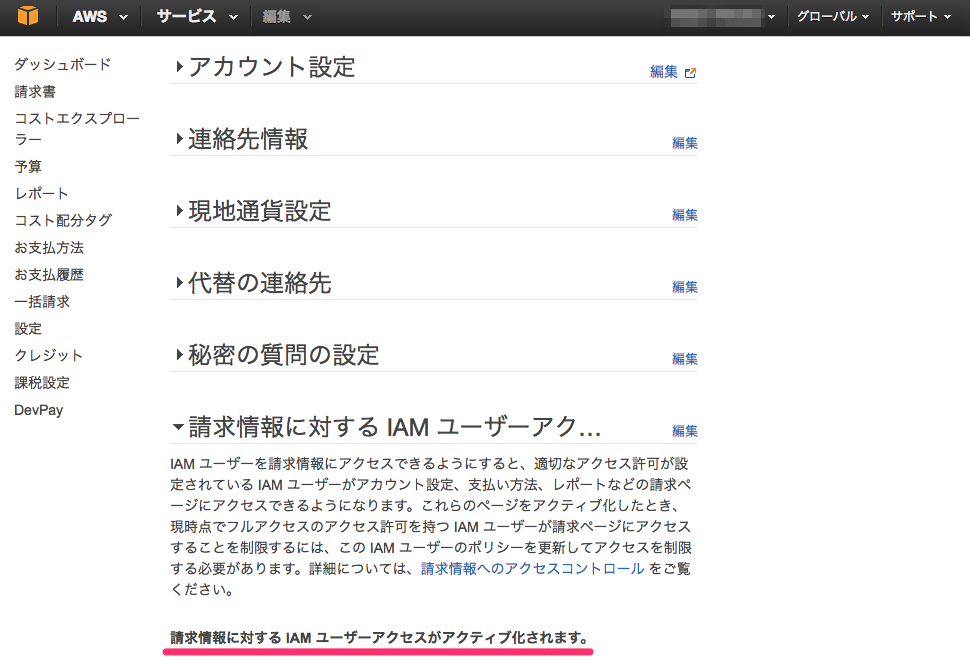Expand the 秘密の質問の設定 section

[x=278, y=354]
